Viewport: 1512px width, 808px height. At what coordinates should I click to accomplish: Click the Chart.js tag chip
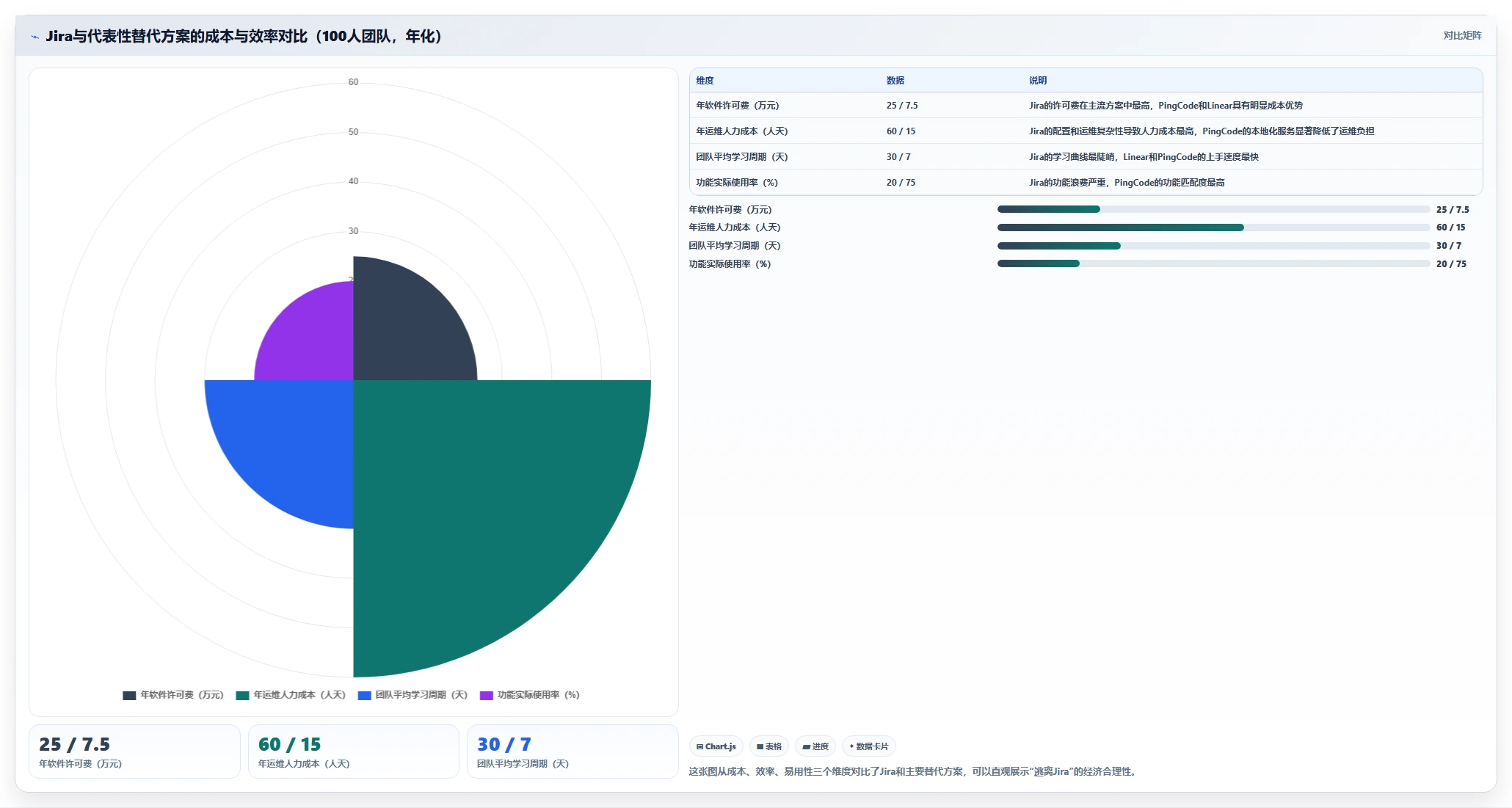click(716, 746)
